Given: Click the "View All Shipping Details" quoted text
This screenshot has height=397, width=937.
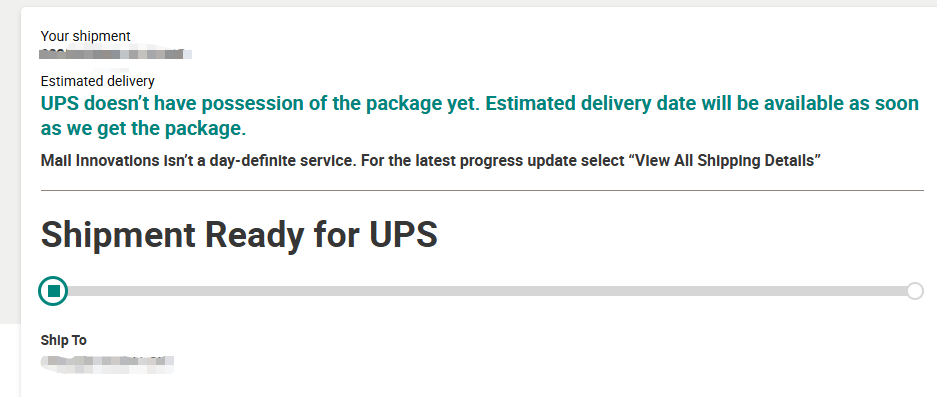Looking at the screenshot, I should 725,160.
